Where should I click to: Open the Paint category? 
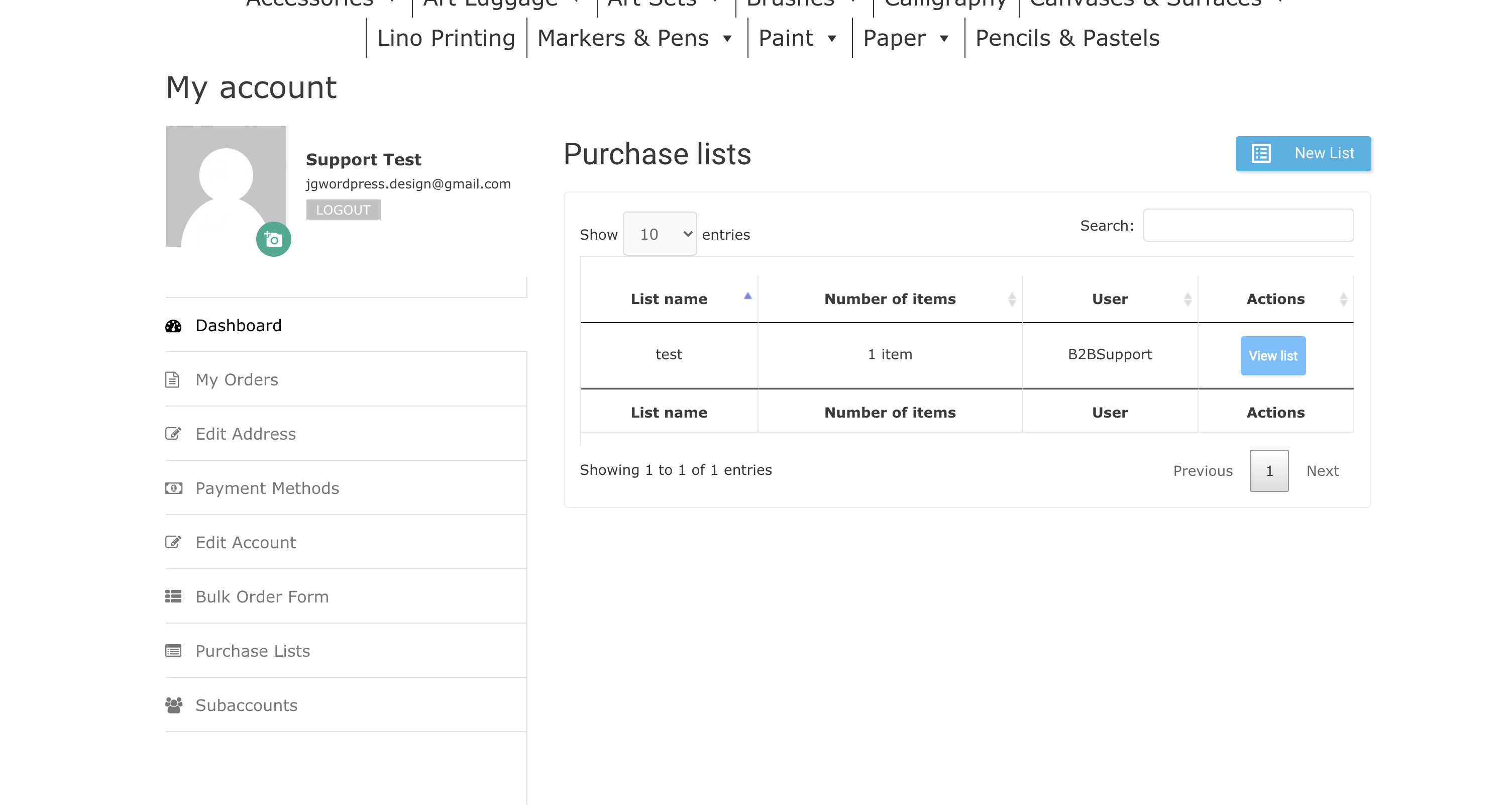click(x=786, y=38)
